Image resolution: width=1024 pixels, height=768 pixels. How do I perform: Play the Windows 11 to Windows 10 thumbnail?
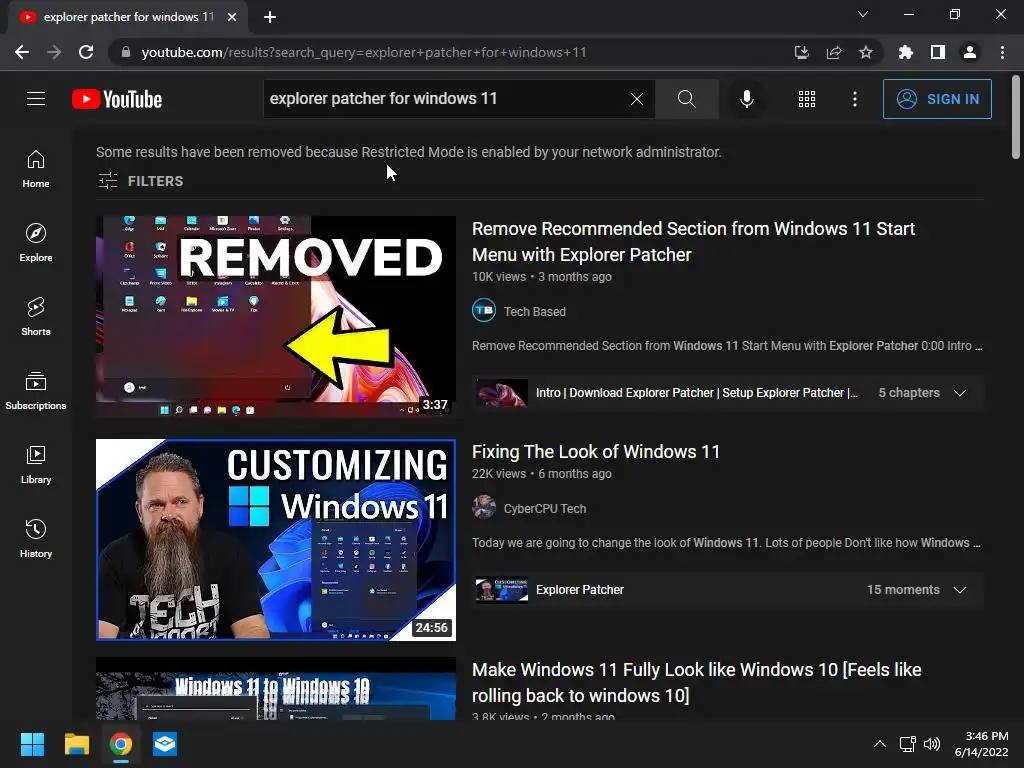(276, 688)
